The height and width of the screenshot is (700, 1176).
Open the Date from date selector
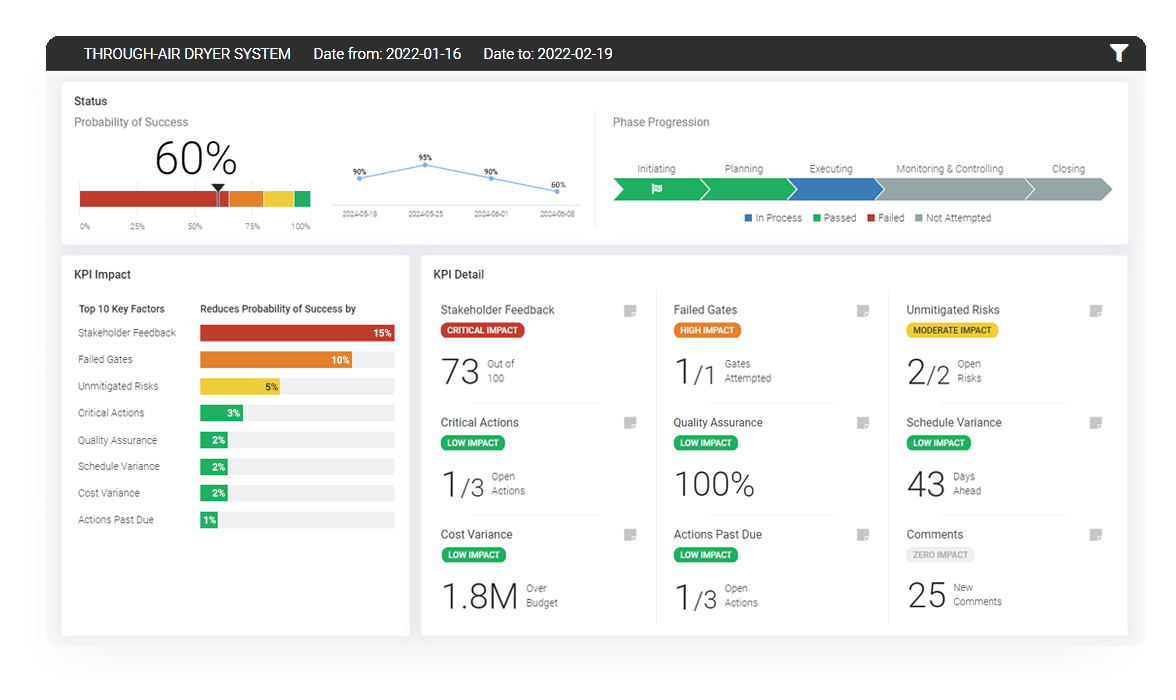click(389, 53)
